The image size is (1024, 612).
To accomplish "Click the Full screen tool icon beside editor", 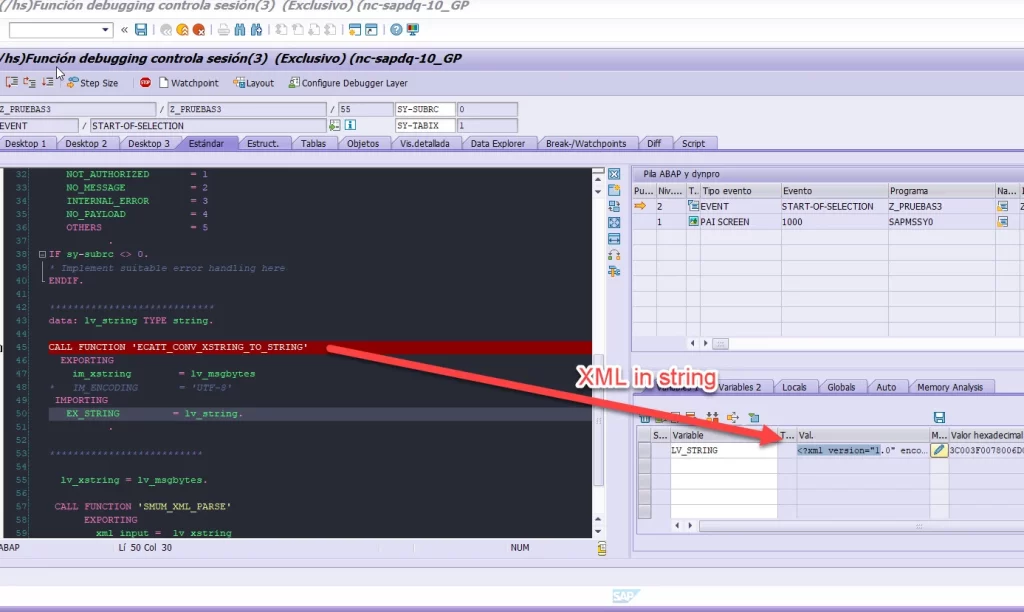I will [x=614, y=223].
